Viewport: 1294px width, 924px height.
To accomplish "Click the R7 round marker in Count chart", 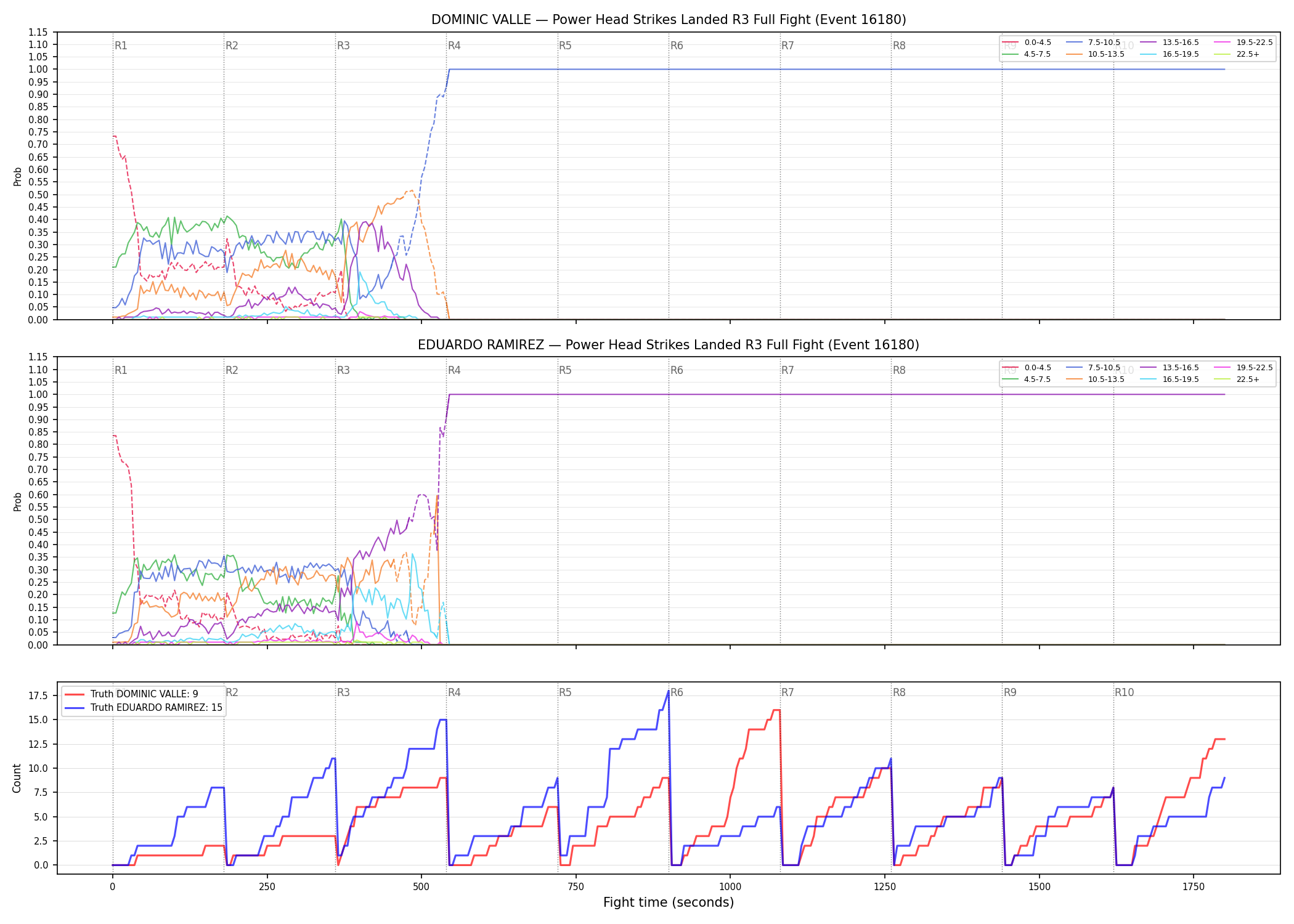I will pyautogui.click(x=787, y=692).
